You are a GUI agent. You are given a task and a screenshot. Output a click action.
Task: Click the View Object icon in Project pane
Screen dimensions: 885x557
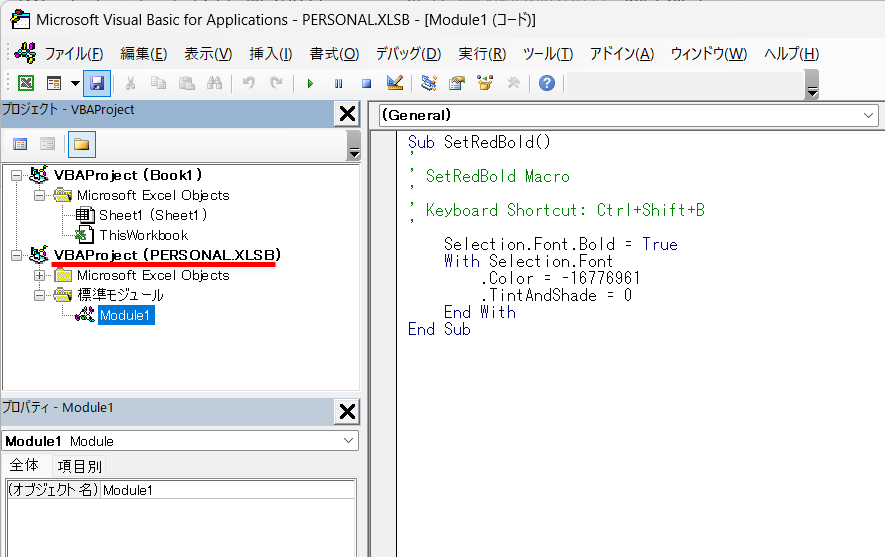[x=47, y=144]
